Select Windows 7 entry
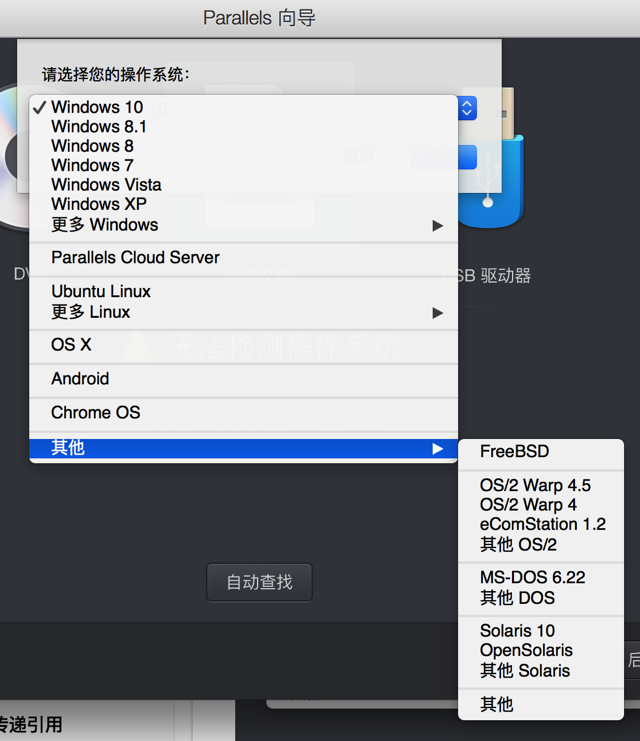 pos(243,165)
